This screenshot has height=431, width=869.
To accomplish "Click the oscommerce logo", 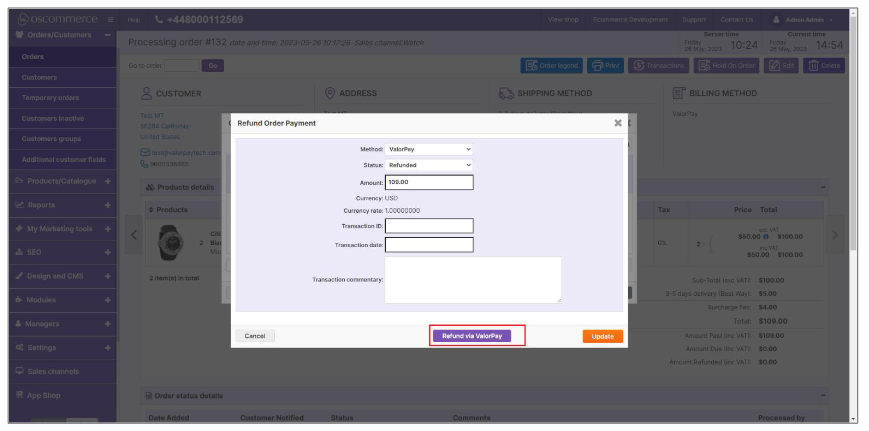I will pos(57,19).
